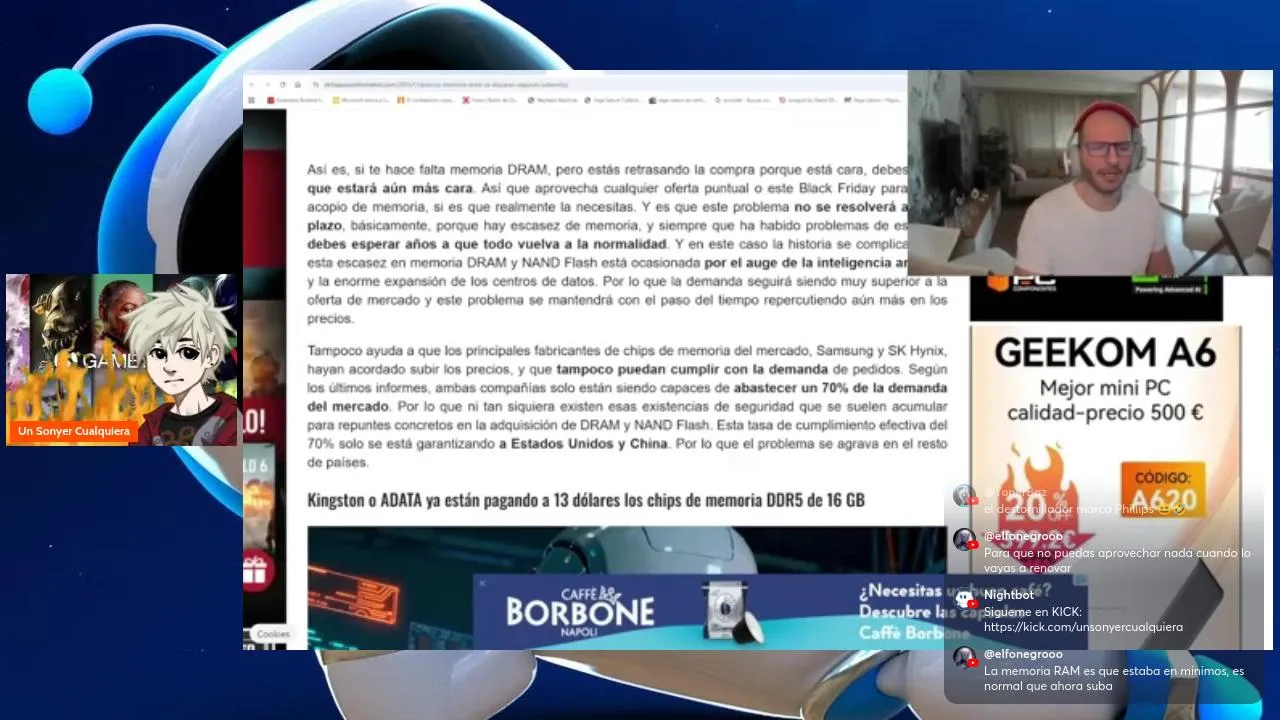Open the kick.com/unsonyercualquiera chat link
Viewport: 1280px width, 720px height.
pyautogui.click(x=1083, y=627)
